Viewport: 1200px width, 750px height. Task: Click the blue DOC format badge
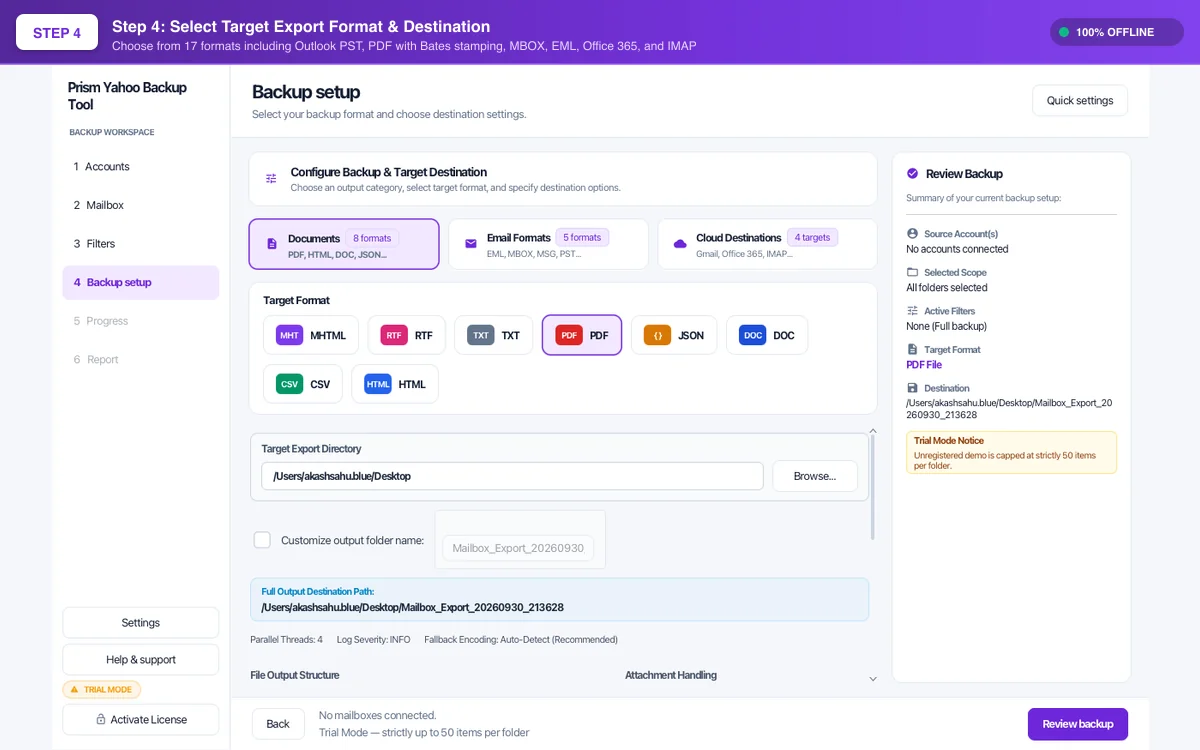coord(753,335)
